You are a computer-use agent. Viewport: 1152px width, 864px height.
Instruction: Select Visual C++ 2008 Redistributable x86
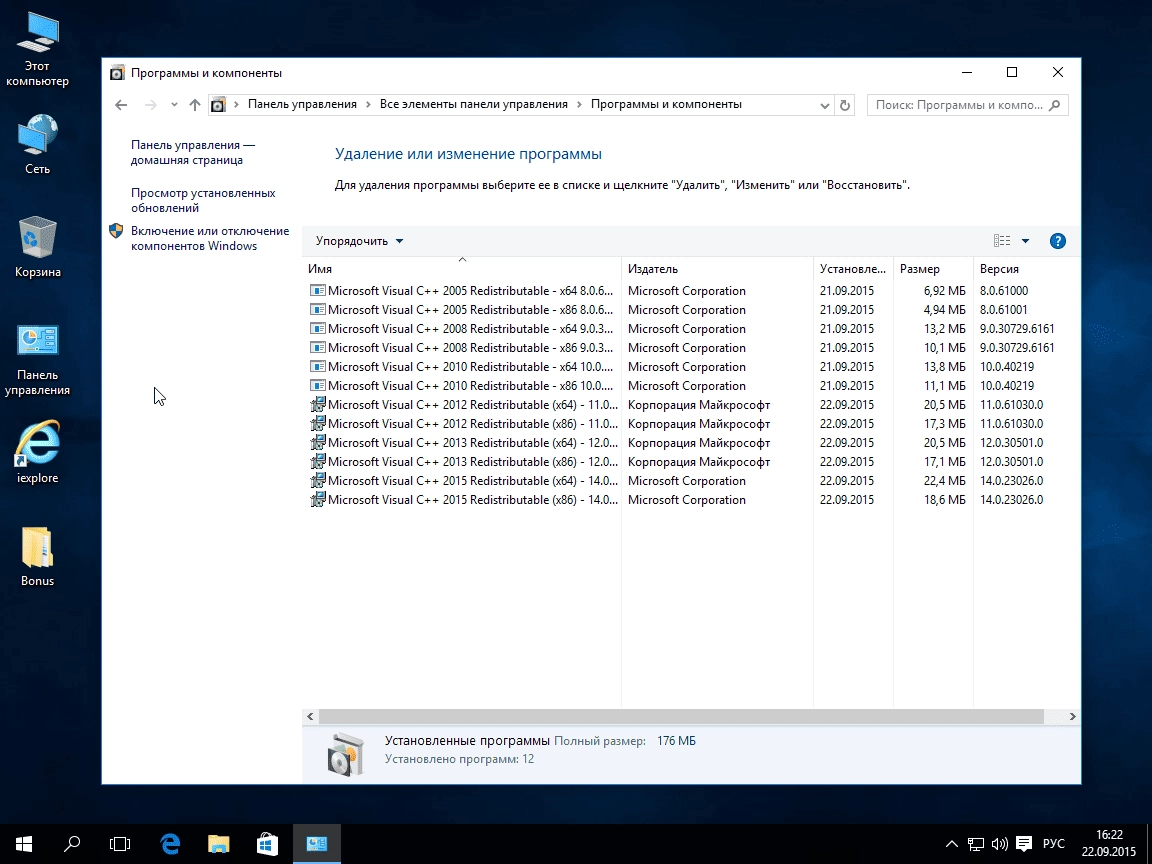(x=691, y=348)
